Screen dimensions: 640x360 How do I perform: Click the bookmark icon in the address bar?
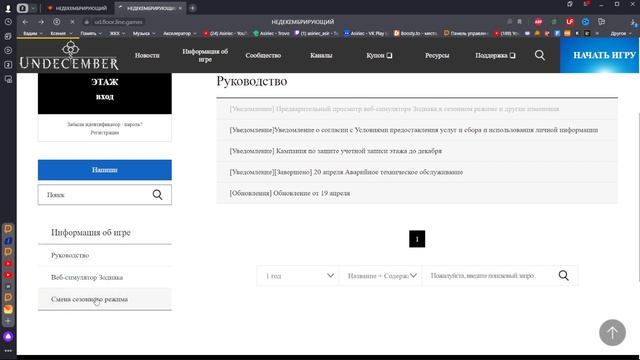[x=520, y=22]
